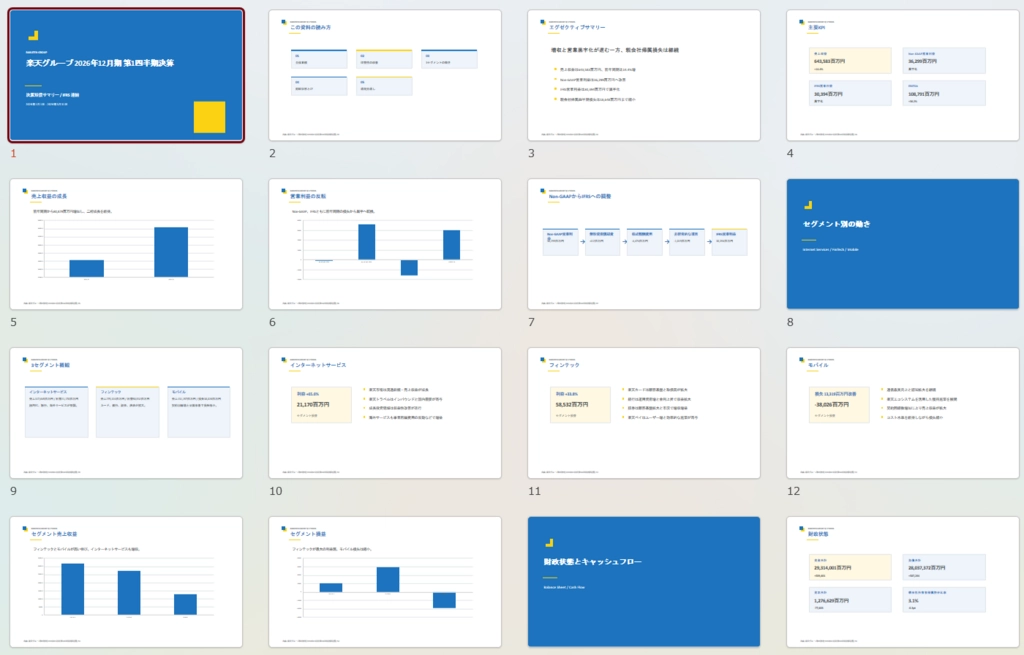Select slide 5 売上収益の成長 chart thumbnail
Viewport: 1024px width, 655px height.
coord(126,244)
